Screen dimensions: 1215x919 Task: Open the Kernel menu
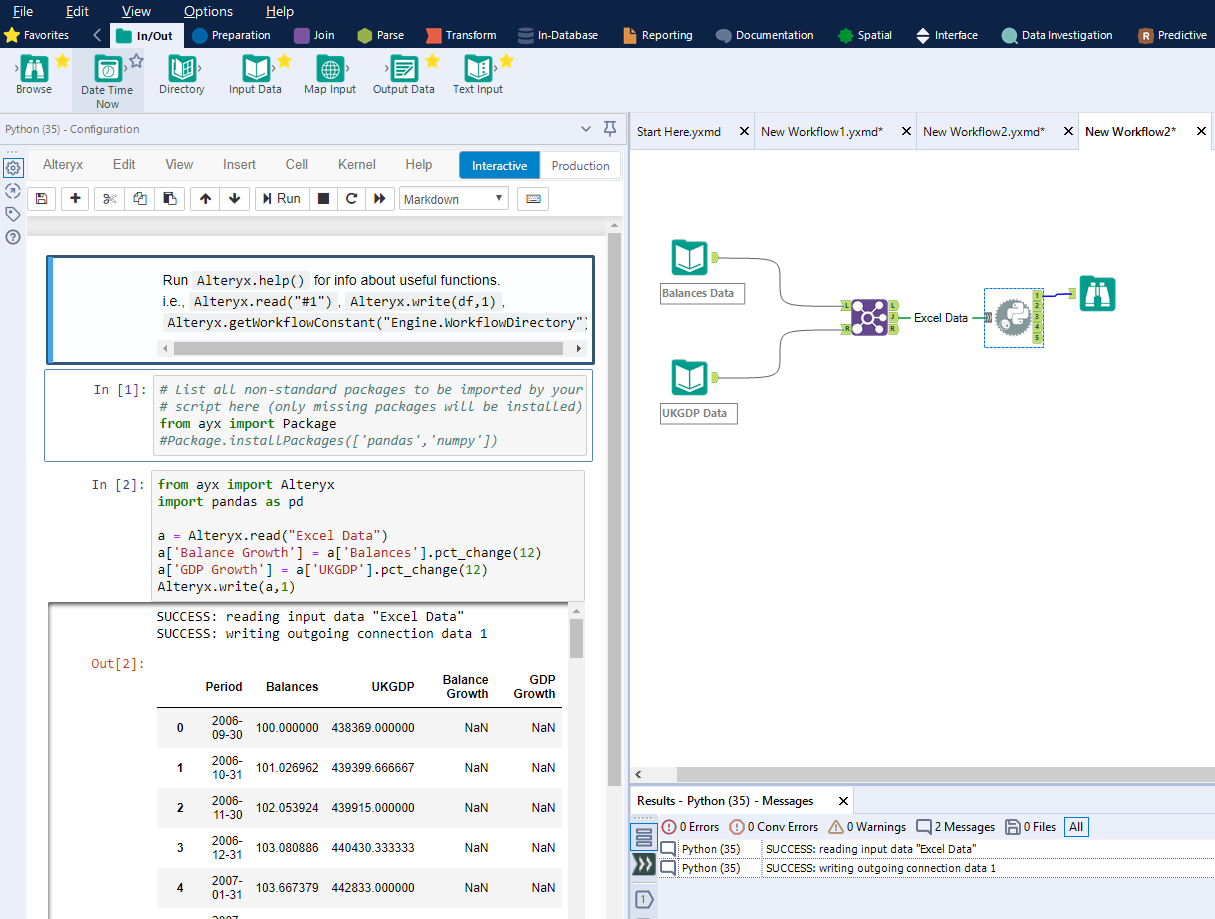(x=357, y=164)
